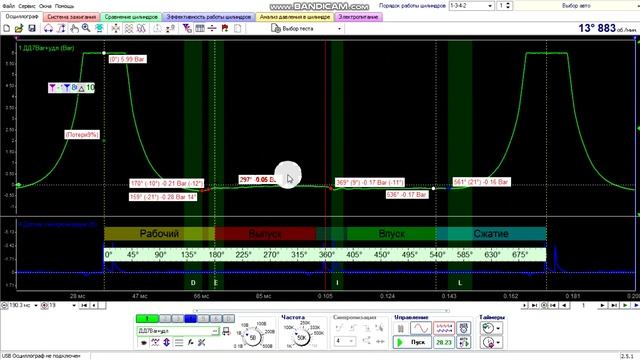Toggle channel 1 green button

147,318
